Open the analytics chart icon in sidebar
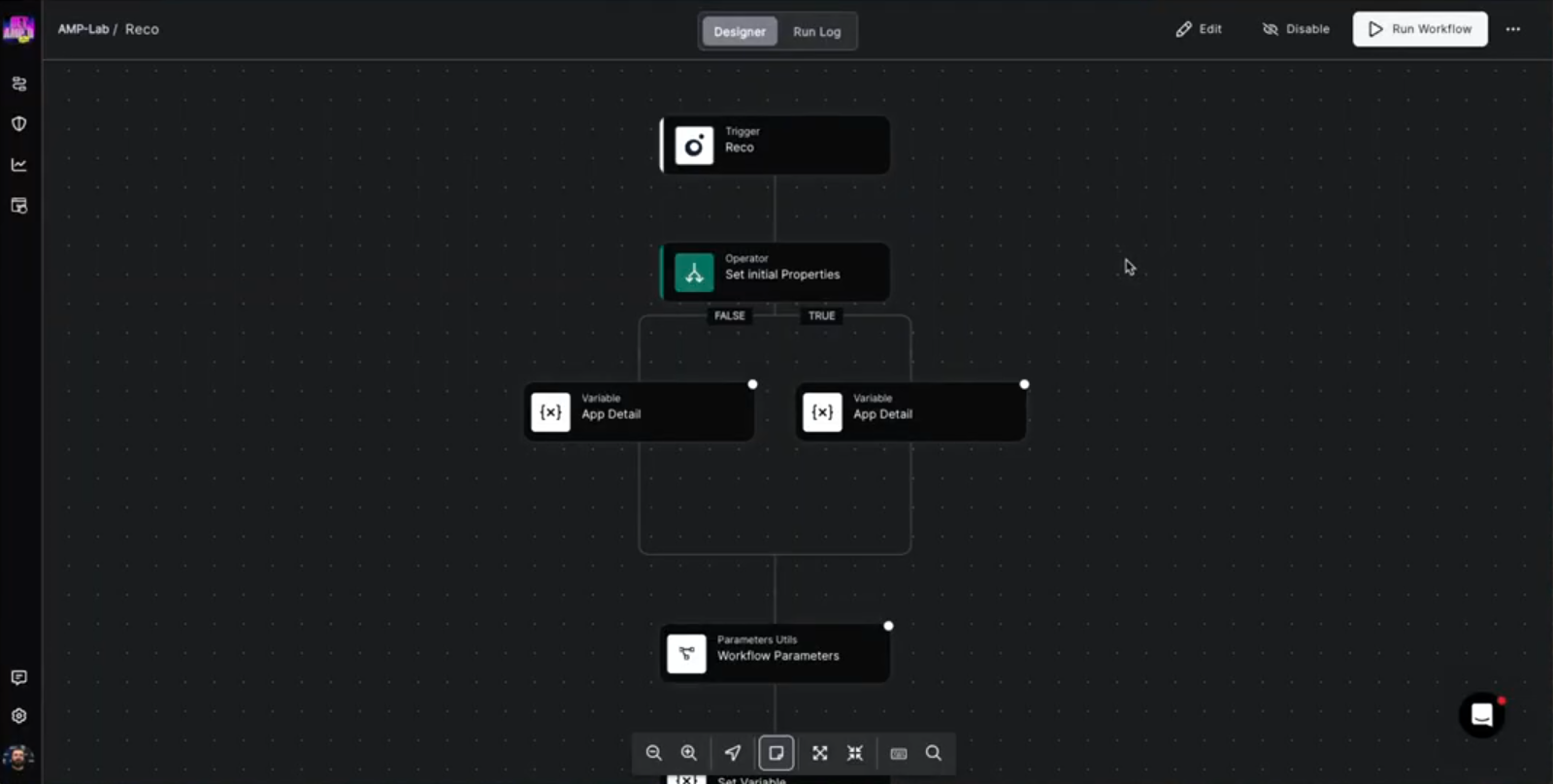Image resolution: width=1553 pixels, height=784 pixels. coord(18,165)
